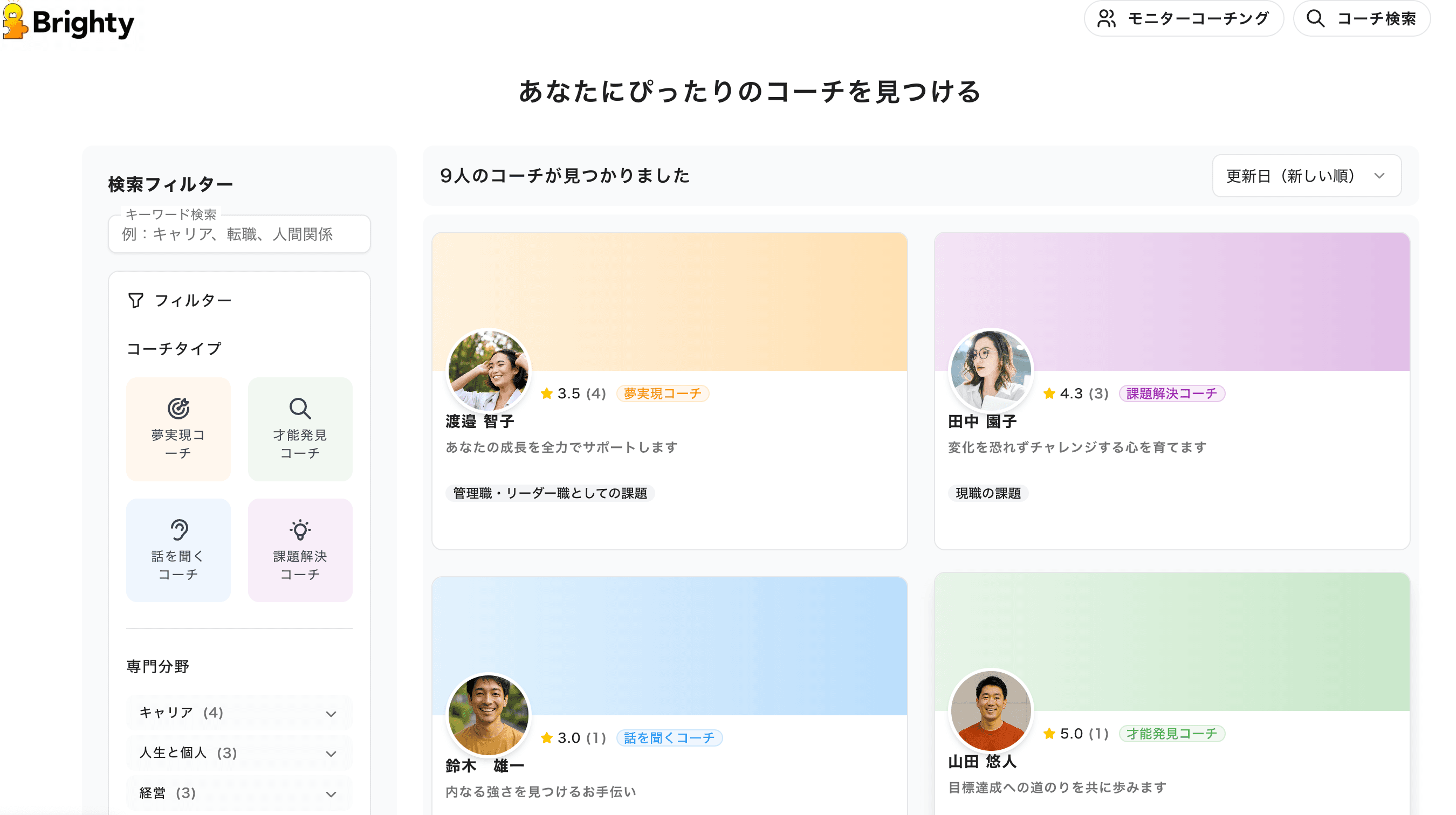Viewport: 1456px width, 815px height.
Task: Click the funnel filter icon
Action: pyautogui.click(x=136, y=300)
